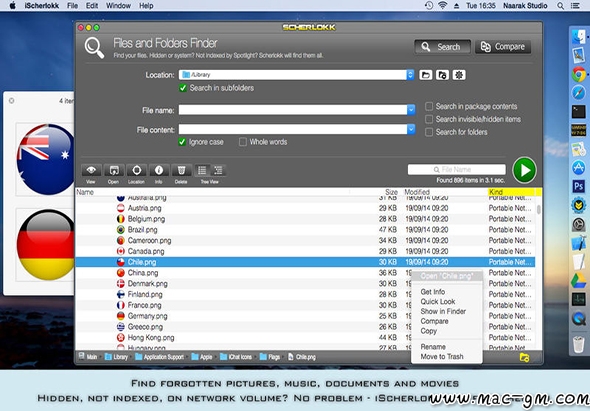
Task: Uncheck Search in subfolders
Action: point(183,88)
